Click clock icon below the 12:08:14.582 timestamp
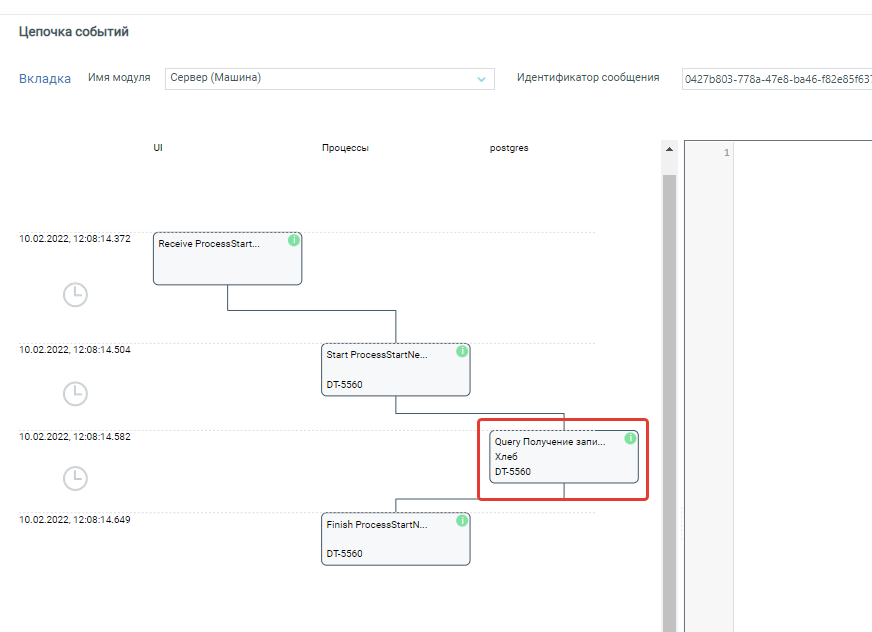The image size is (872, 632). 75,478
